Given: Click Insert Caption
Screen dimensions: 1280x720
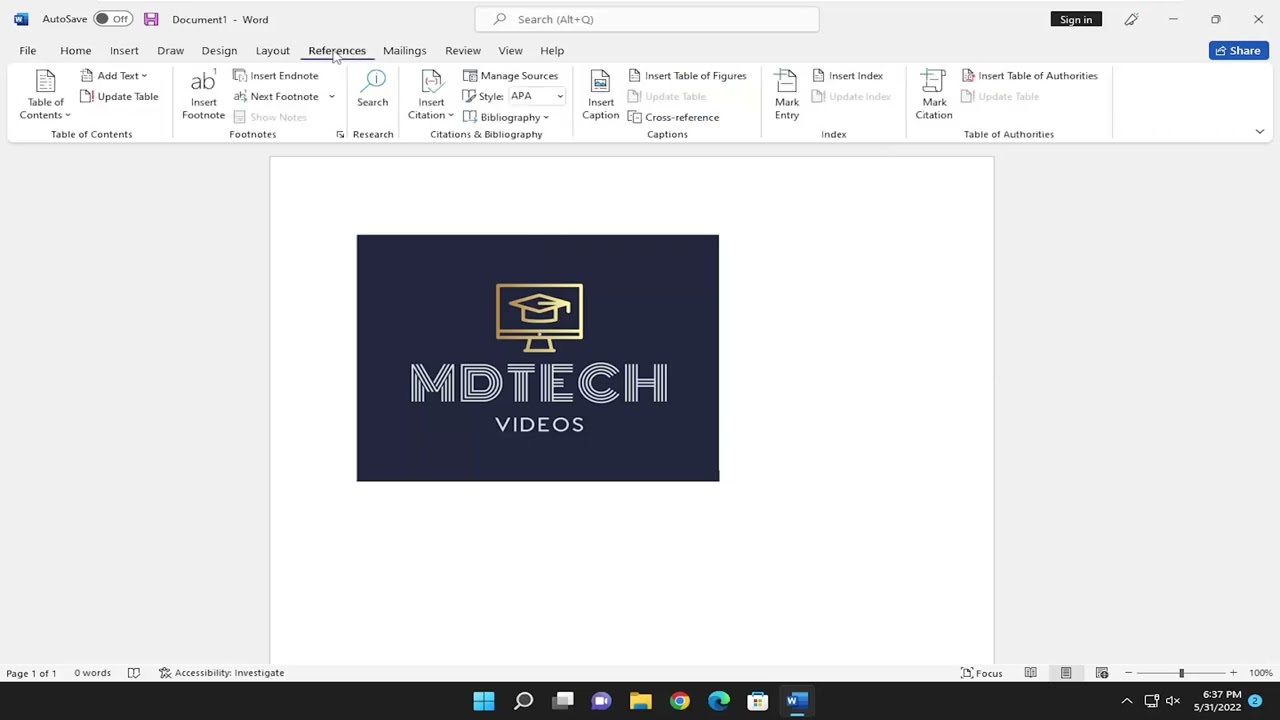Looking at the screenshot, I should click(x=601, y=95).
